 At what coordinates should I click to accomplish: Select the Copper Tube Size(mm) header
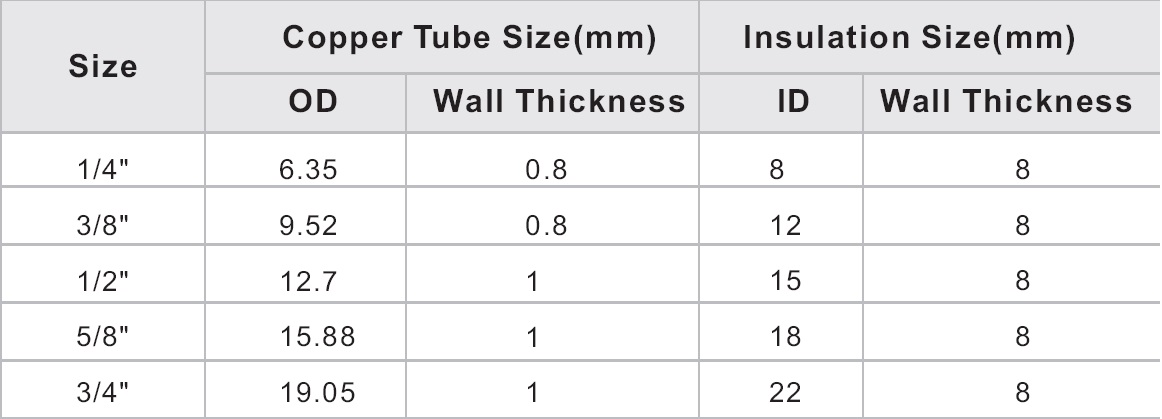point(470,38)
